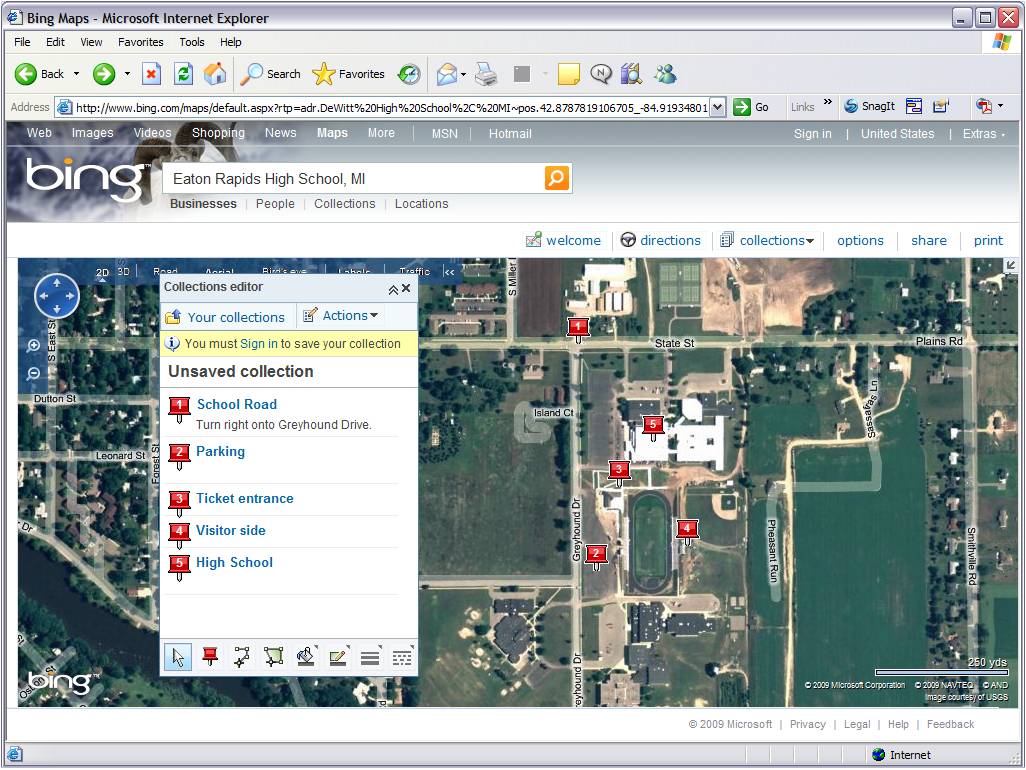Image resolution: width=1026 pixels, height=770 pixels.
Task: Click the green Go button
Action: click(x=751, y=107)
